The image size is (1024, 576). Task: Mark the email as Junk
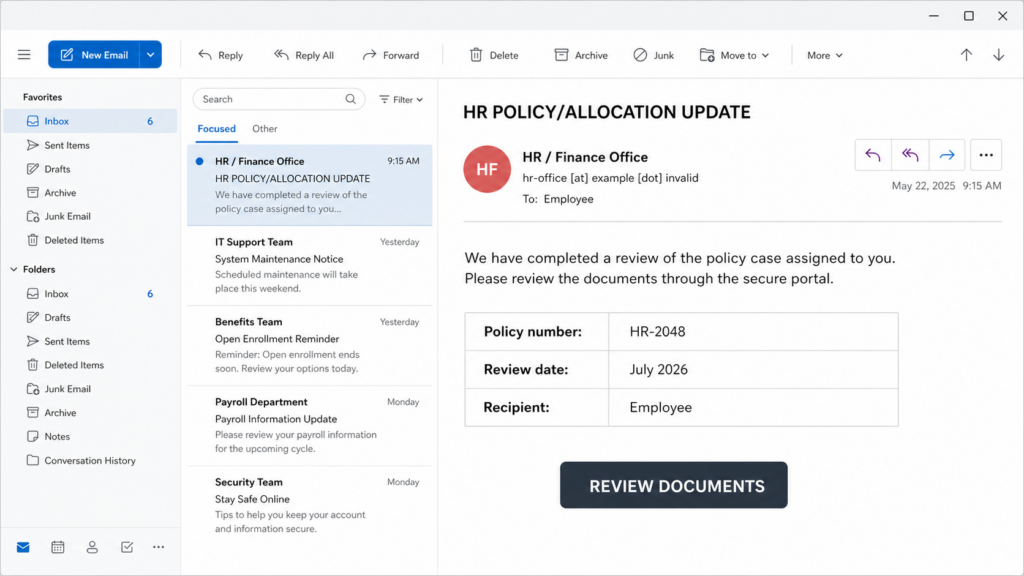pyautogui.click(x=654, y=56)
